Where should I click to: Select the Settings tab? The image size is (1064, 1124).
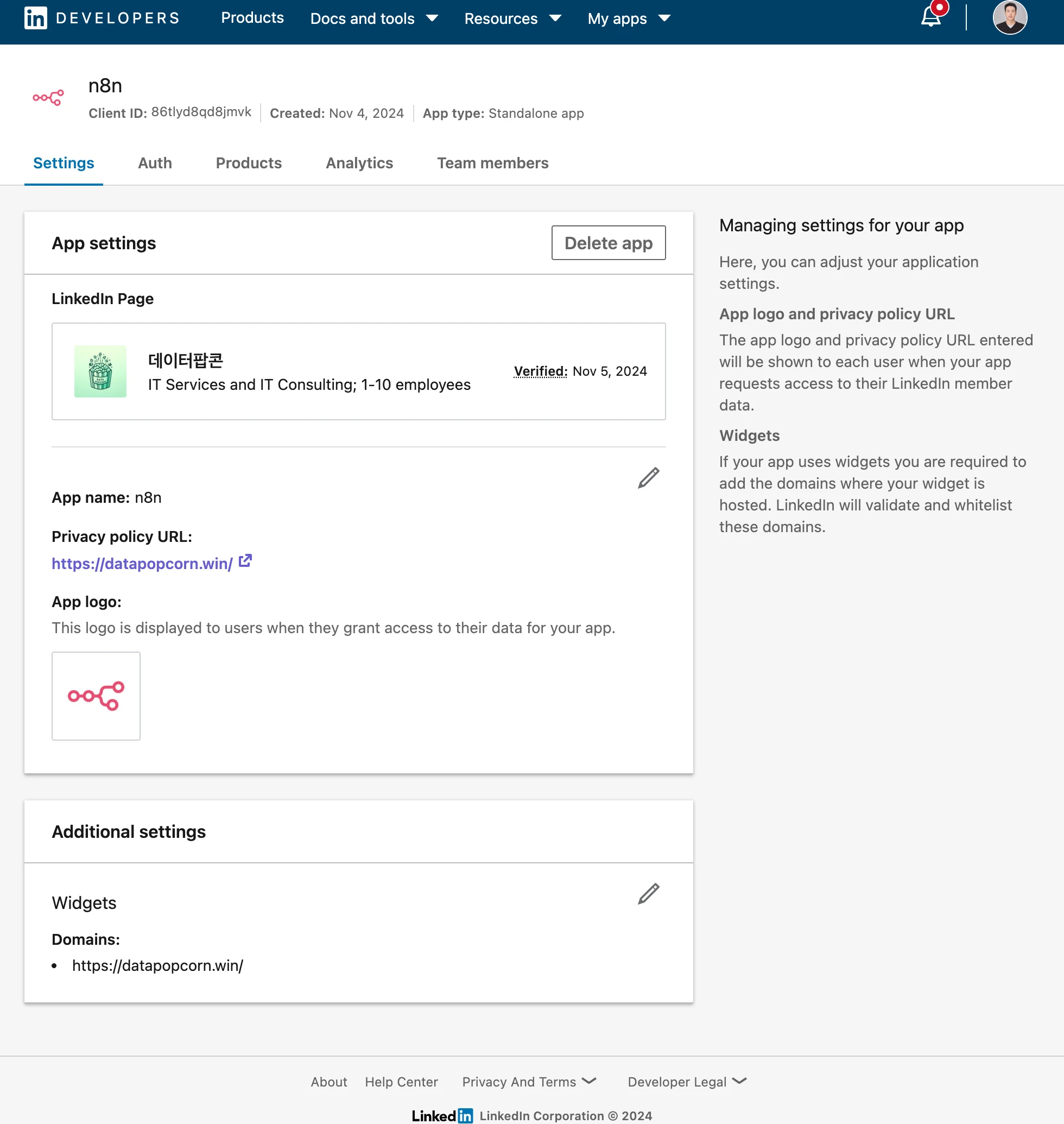click(x=64, y=163)
